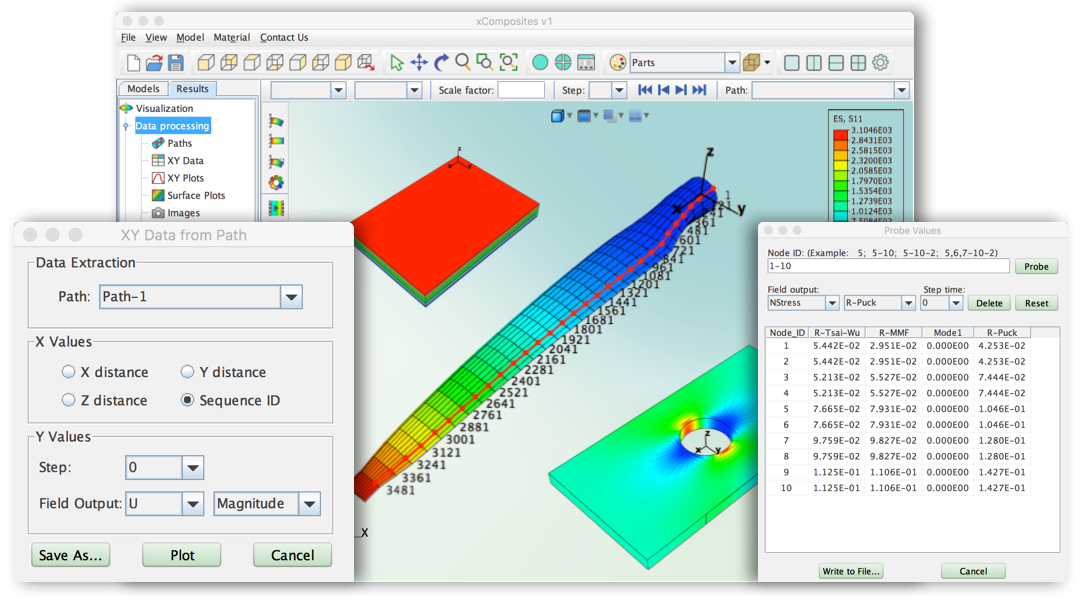Screen dimensions: 1082x600
Task: Click the Node ID input field
Action: coord(889,267)
